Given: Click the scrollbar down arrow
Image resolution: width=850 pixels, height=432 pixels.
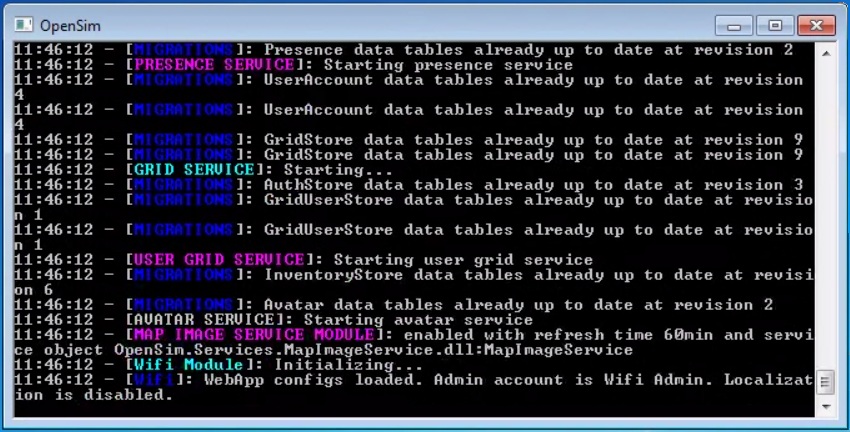Looking at the screenshot, I should click(x=826, y=407).
